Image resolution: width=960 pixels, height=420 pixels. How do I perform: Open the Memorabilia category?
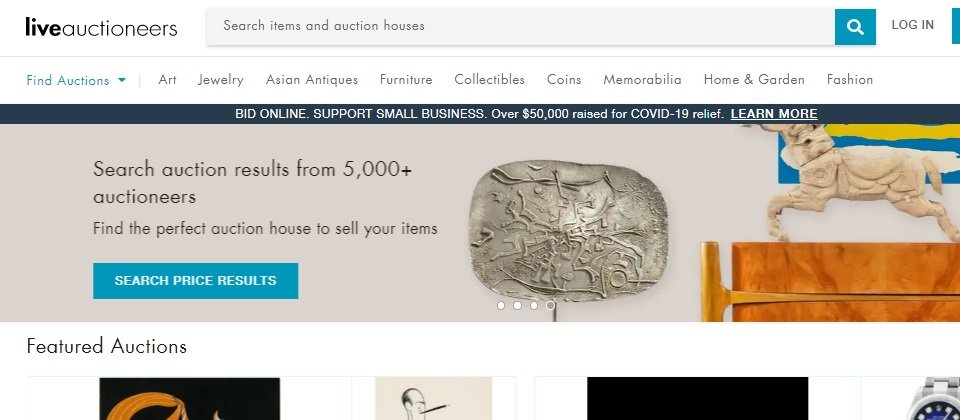[642, 80]
